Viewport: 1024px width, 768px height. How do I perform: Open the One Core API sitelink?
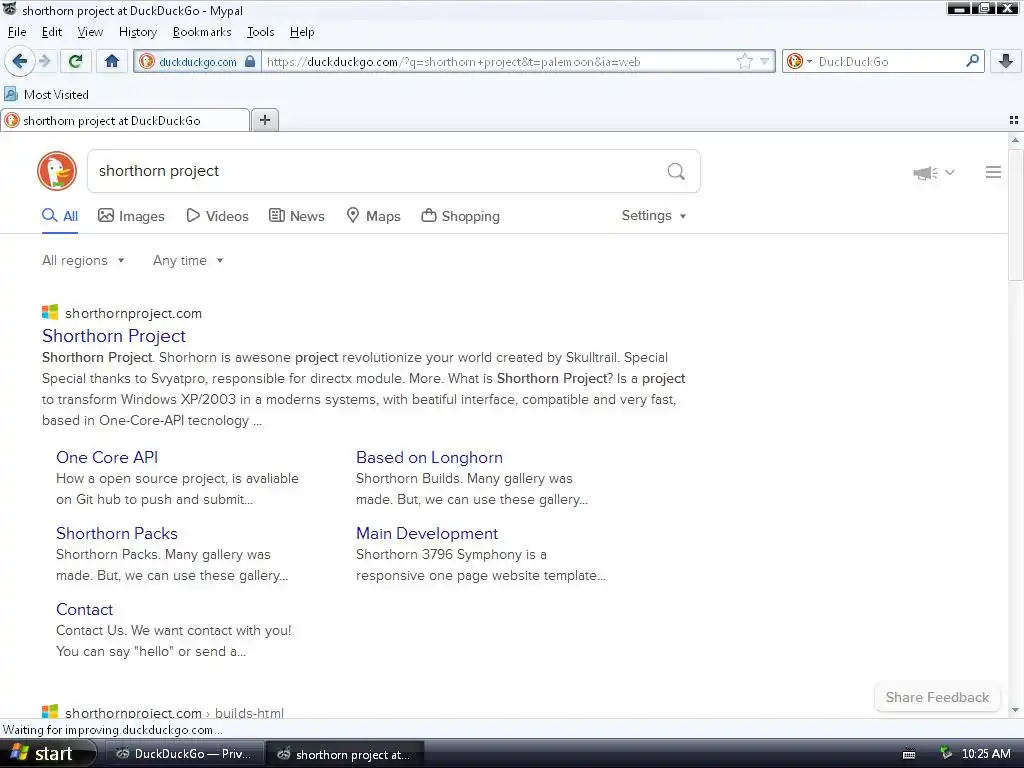click(107, 457)
